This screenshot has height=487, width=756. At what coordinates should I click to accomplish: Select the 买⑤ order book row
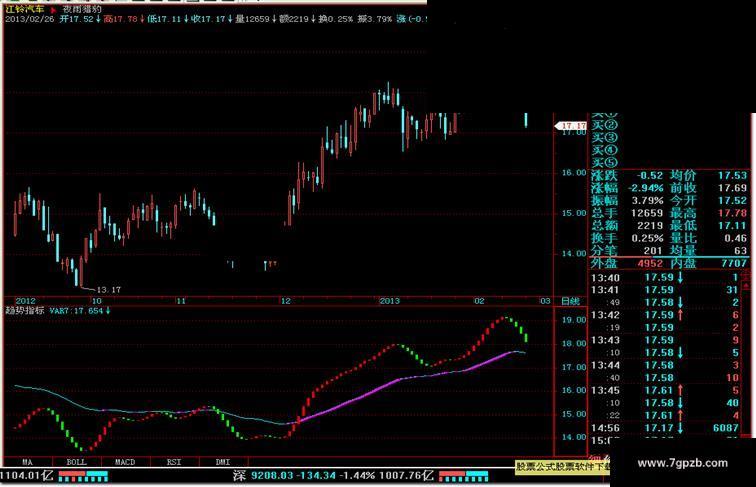tap(605, 162)
